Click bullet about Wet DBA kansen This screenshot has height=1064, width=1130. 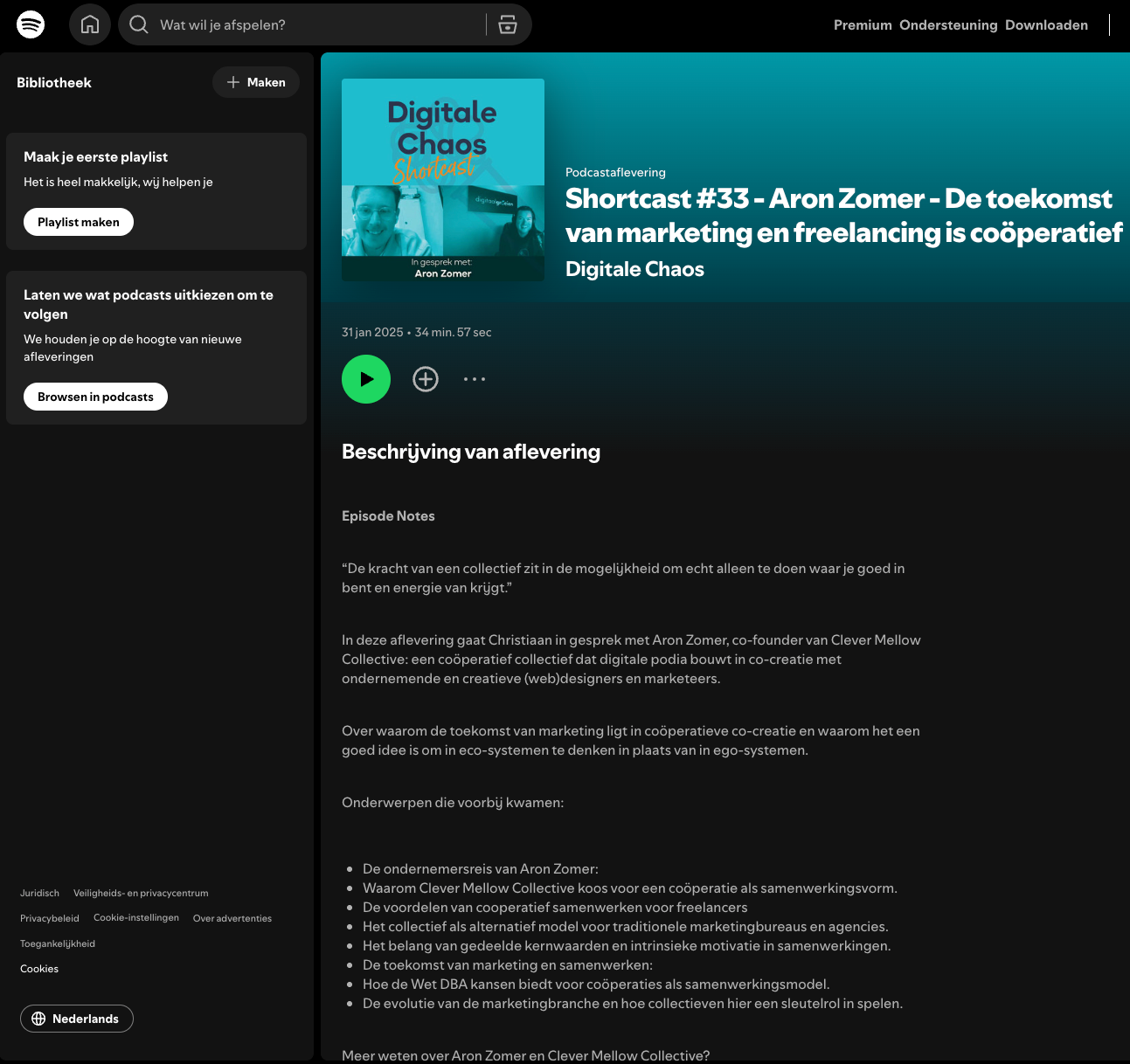596,985
